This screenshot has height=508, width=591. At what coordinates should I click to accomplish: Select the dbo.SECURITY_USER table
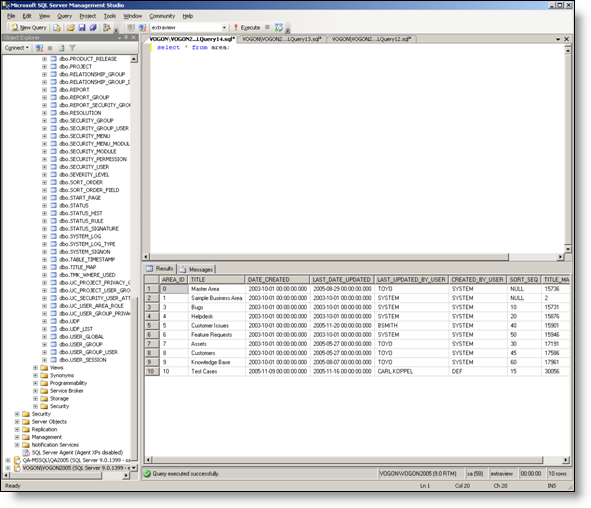[x=84, y=167]
